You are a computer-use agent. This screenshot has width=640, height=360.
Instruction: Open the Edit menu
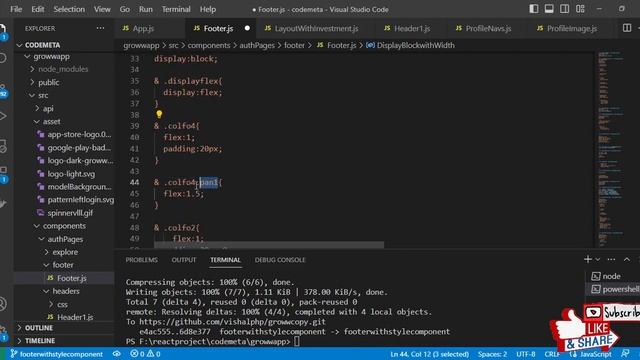(38, 9)
